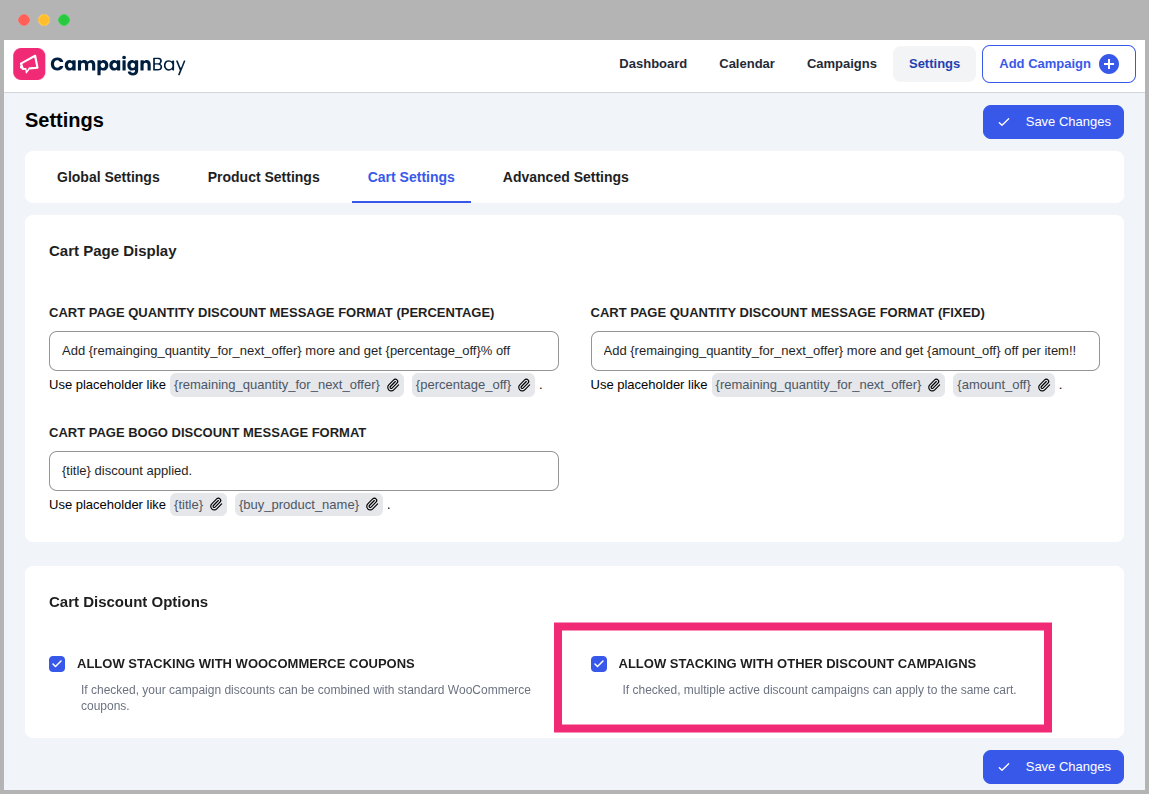The image size is (1149, 794).
Task: Click the CampaignBay megaphone logo icon
Action: [x=29, y=64]
